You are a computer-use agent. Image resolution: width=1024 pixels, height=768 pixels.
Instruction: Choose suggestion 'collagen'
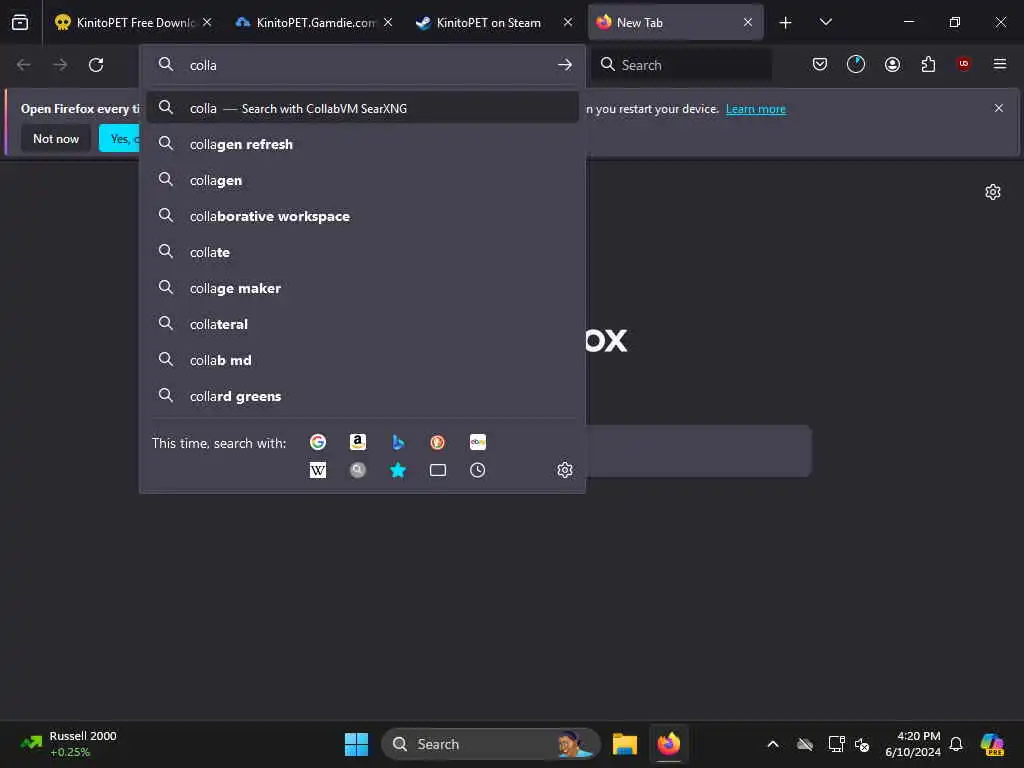coord(362,180)
